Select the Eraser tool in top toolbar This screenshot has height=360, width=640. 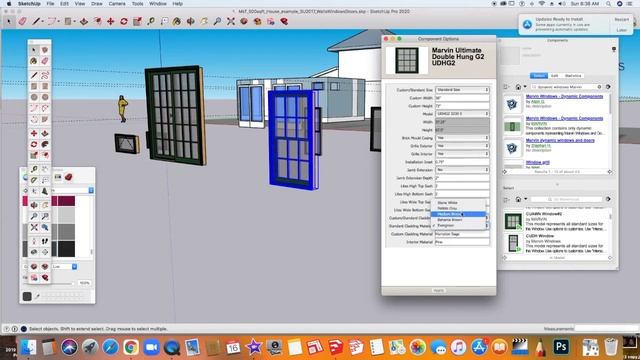(23, 21)
